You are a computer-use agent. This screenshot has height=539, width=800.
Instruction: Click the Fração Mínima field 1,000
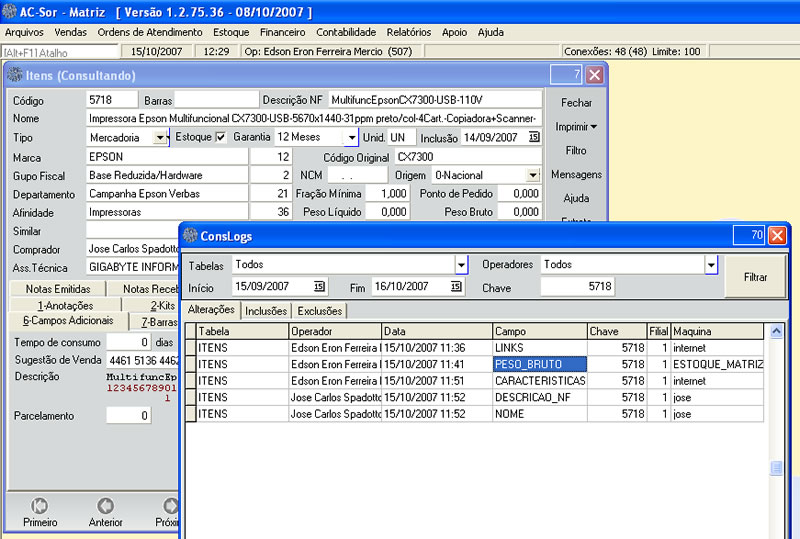tap(387, 193)
